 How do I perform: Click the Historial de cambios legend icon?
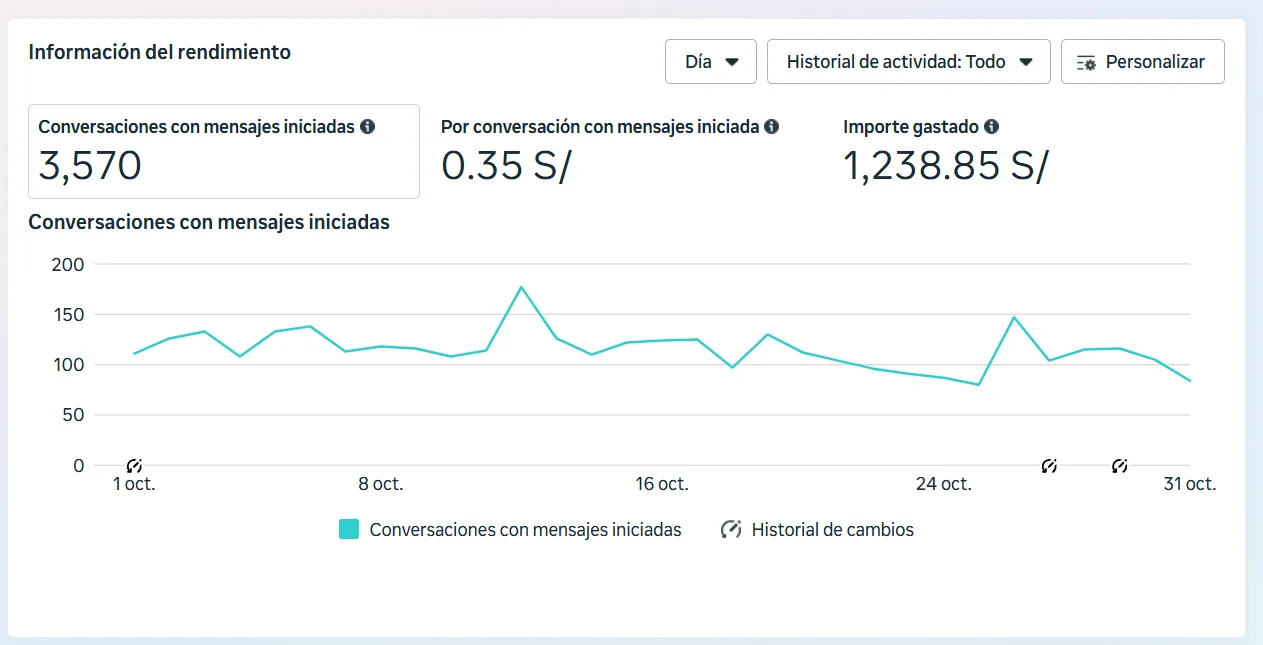[731, 530]
